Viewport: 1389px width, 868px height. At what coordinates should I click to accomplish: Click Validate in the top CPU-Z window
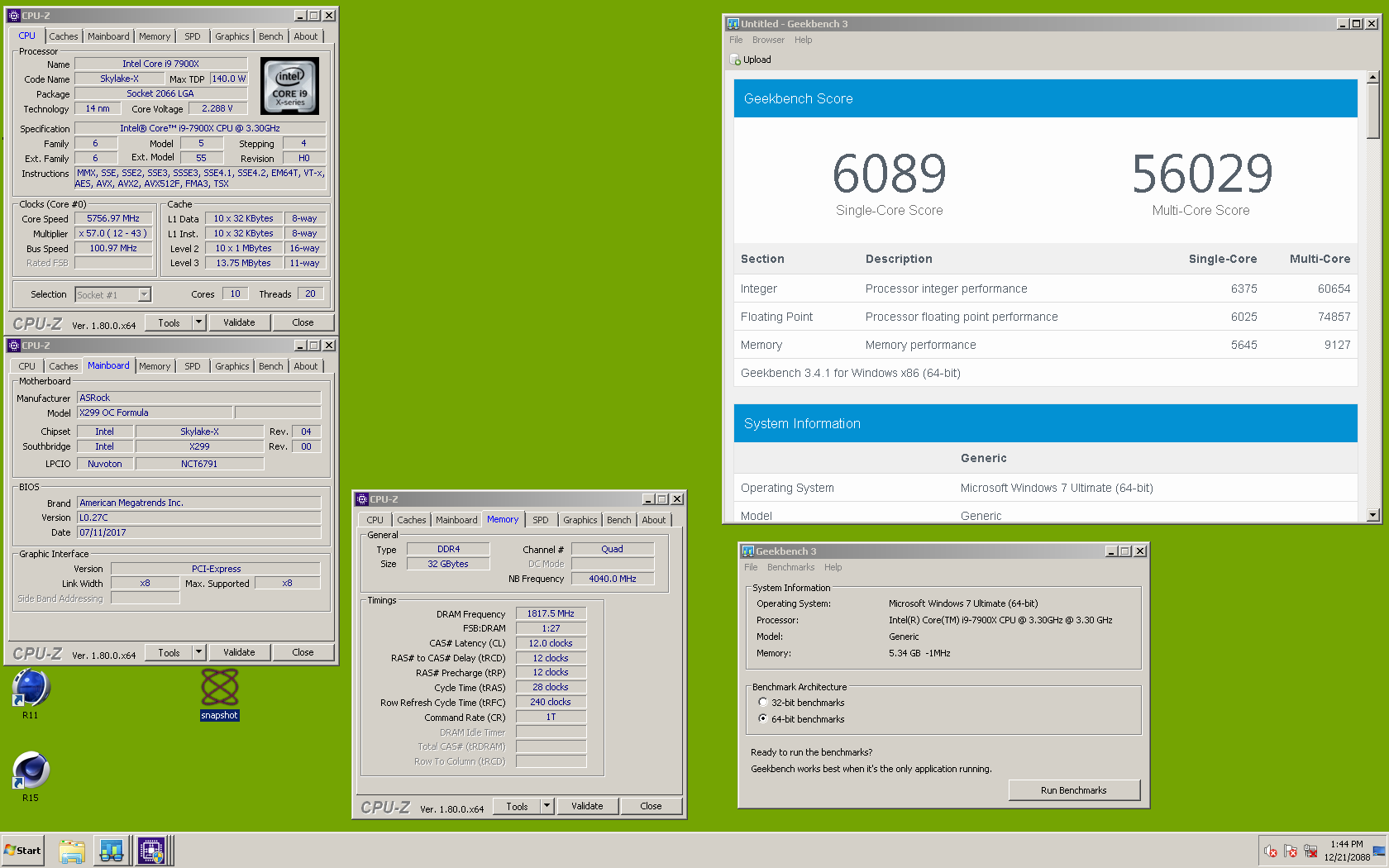[x=239, y=322]
